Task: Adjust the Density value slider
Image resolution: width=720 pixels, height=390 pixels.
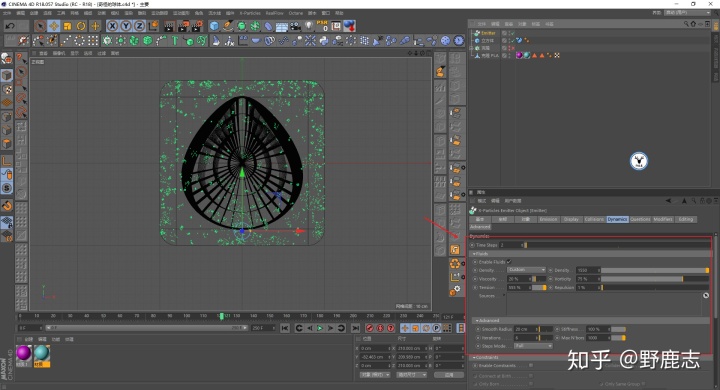Action: [655, 270]
